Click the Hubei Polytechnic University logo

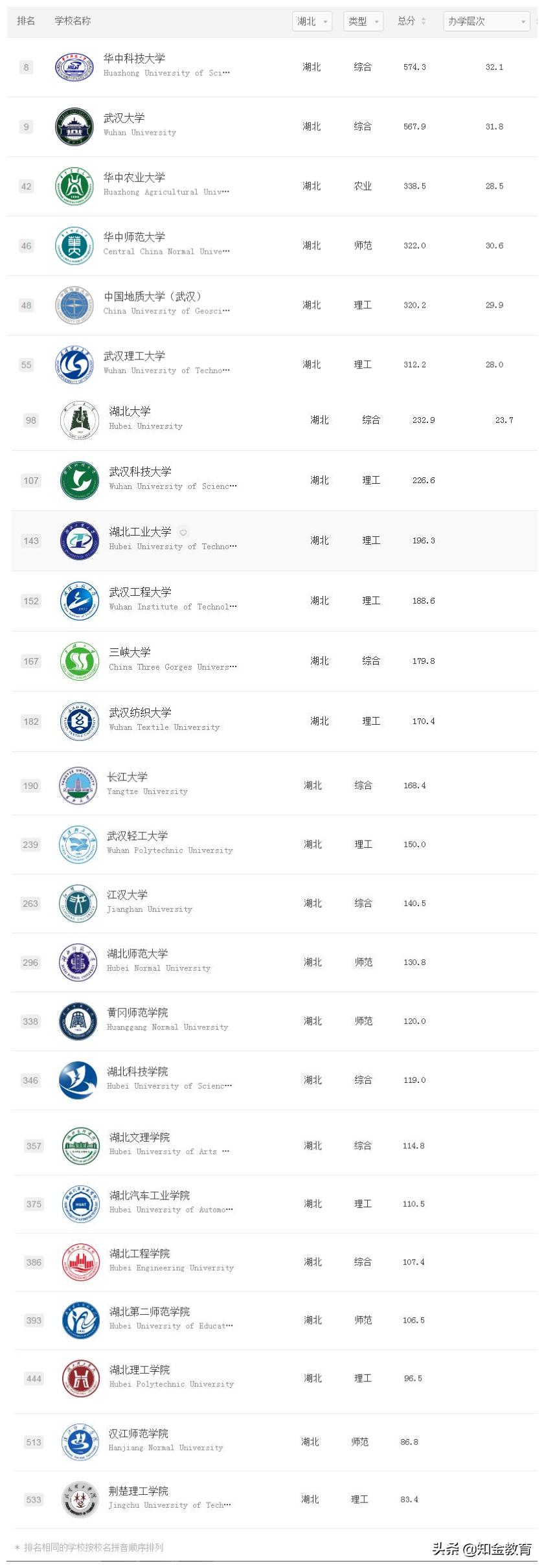(x=81, y=1378)
